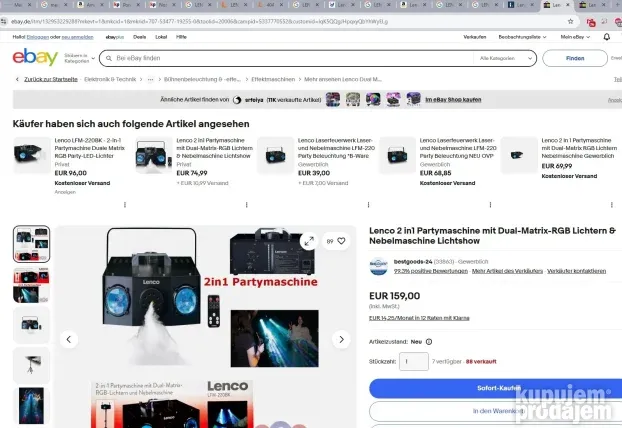Viewport: 622px width, 428px height.
Task: Select the first product thumbnail in gallery
Action: [x=31, y=244]
